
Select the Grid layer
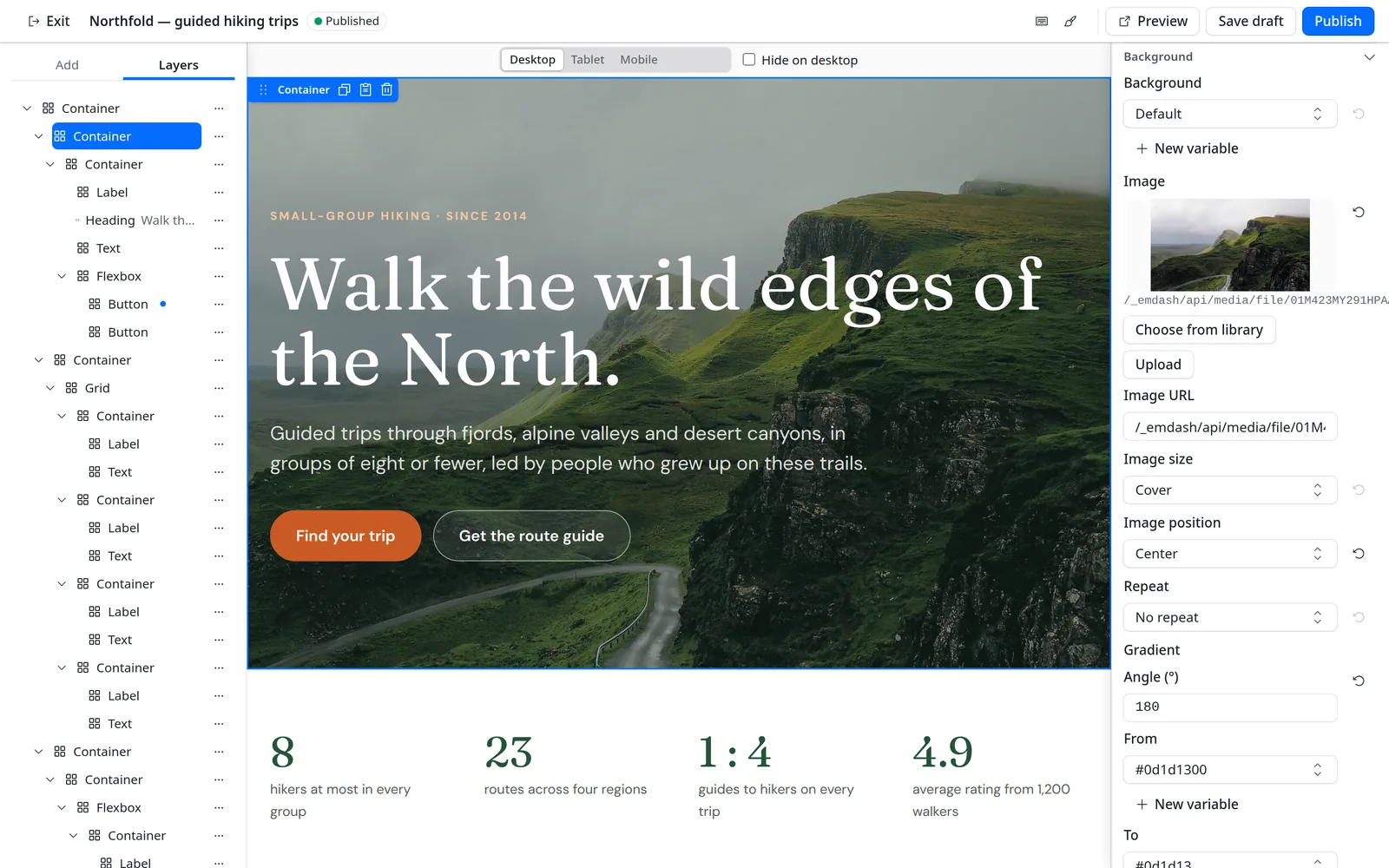pos(97,388)
